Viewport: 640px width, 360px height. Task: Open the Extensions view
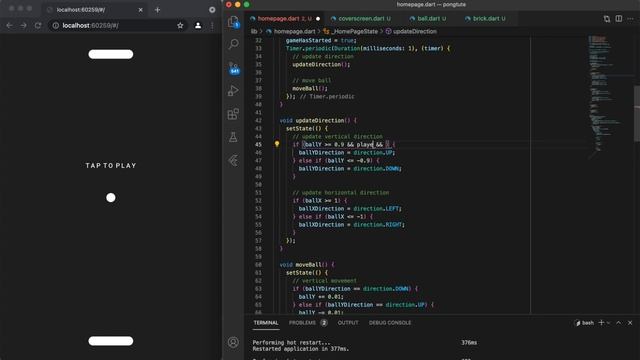tap(233, 114)
